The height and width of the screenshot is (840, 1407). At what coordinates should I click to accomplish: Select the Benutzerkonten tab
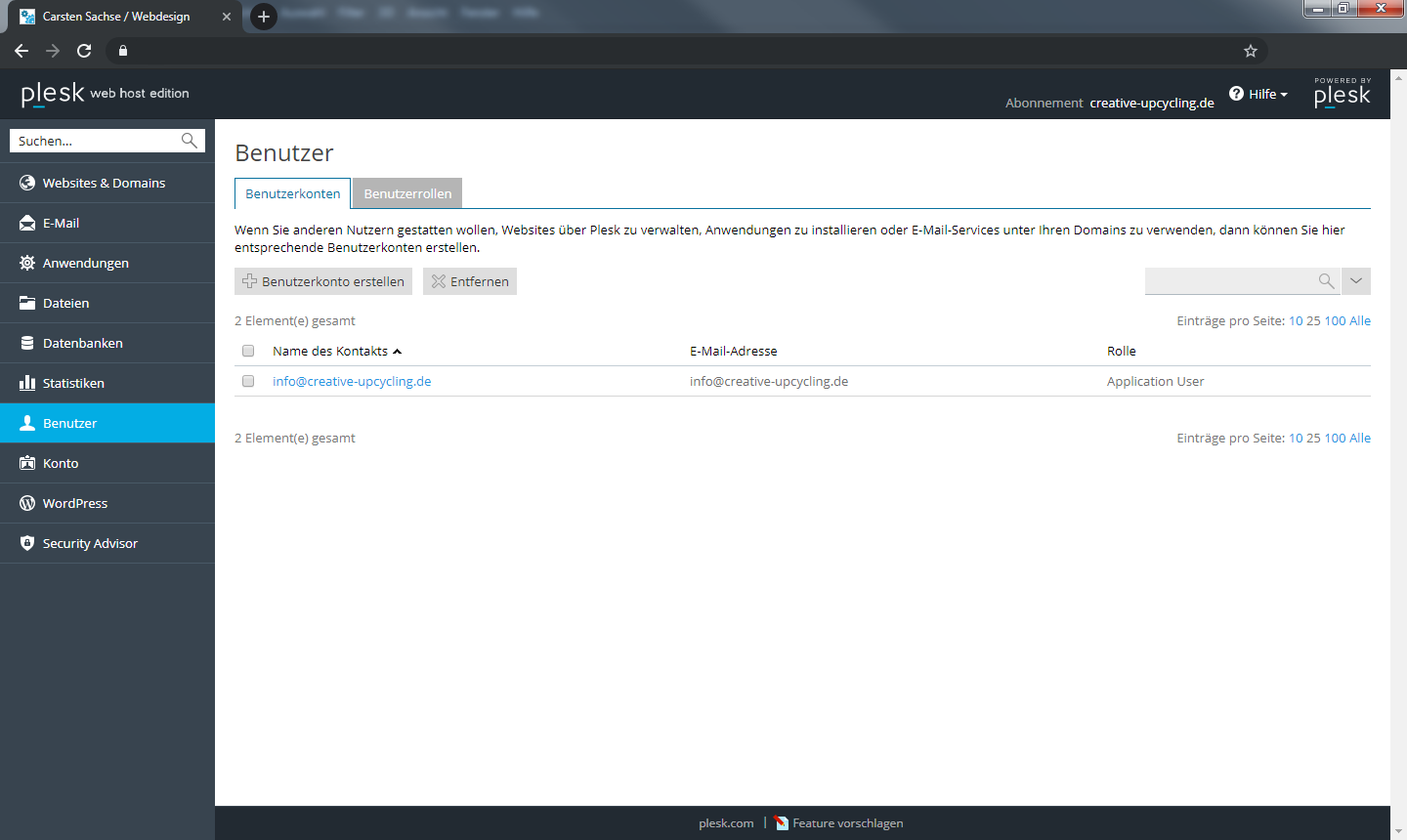[x=293, y=193]
